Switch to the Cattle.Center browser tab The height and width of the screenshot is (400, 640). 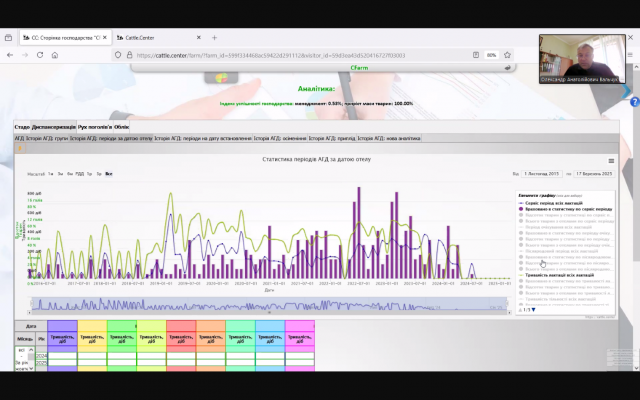pyautogui.click(x=157, y=38)
